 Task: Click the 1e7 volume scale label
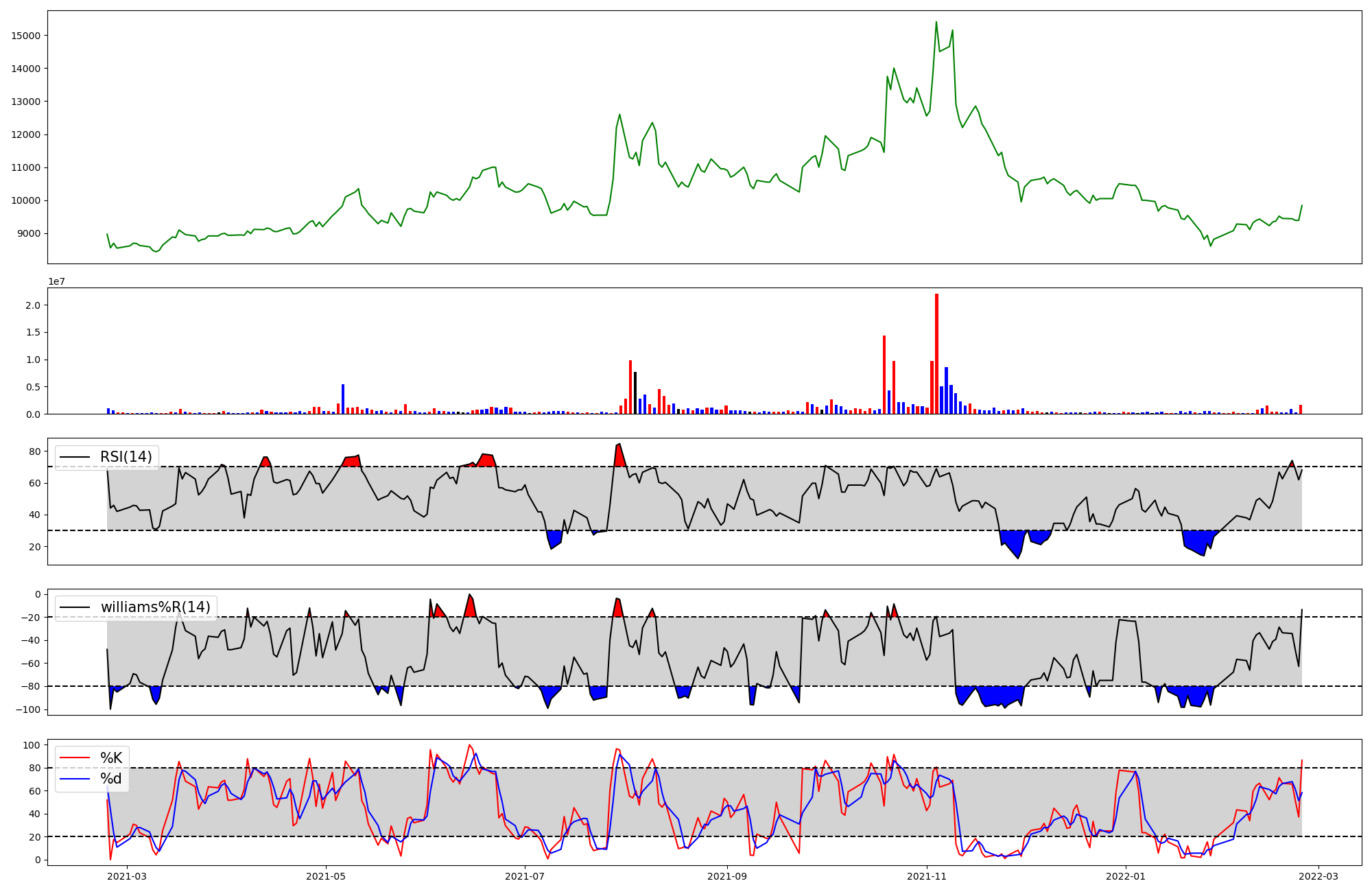[57, 281]
